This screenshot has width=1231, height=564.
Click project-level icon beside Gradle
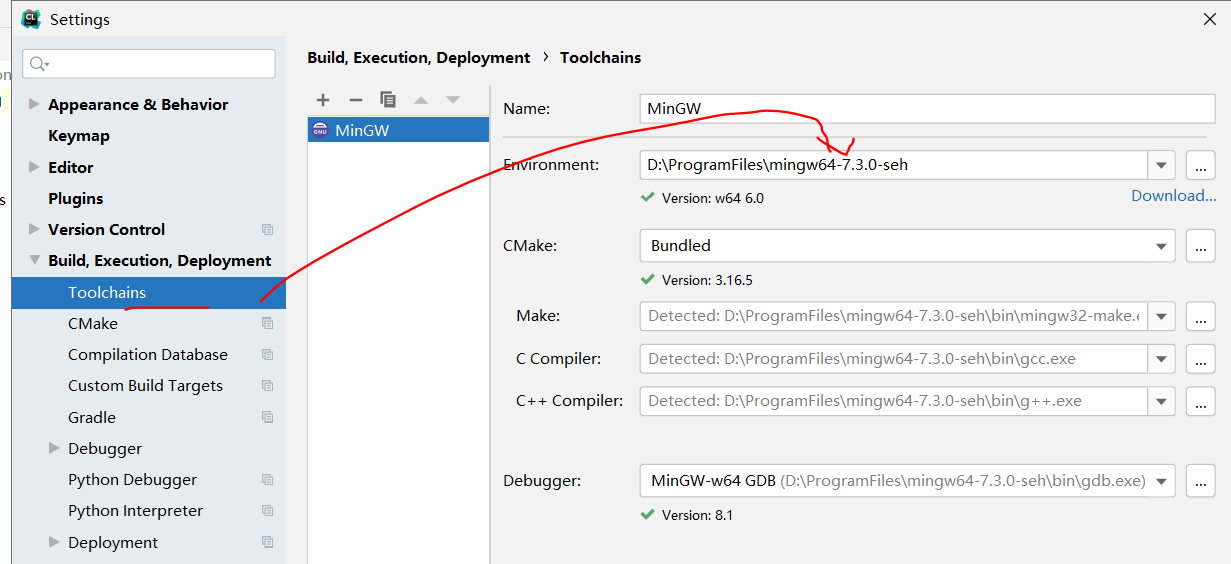tap(267, 417)
